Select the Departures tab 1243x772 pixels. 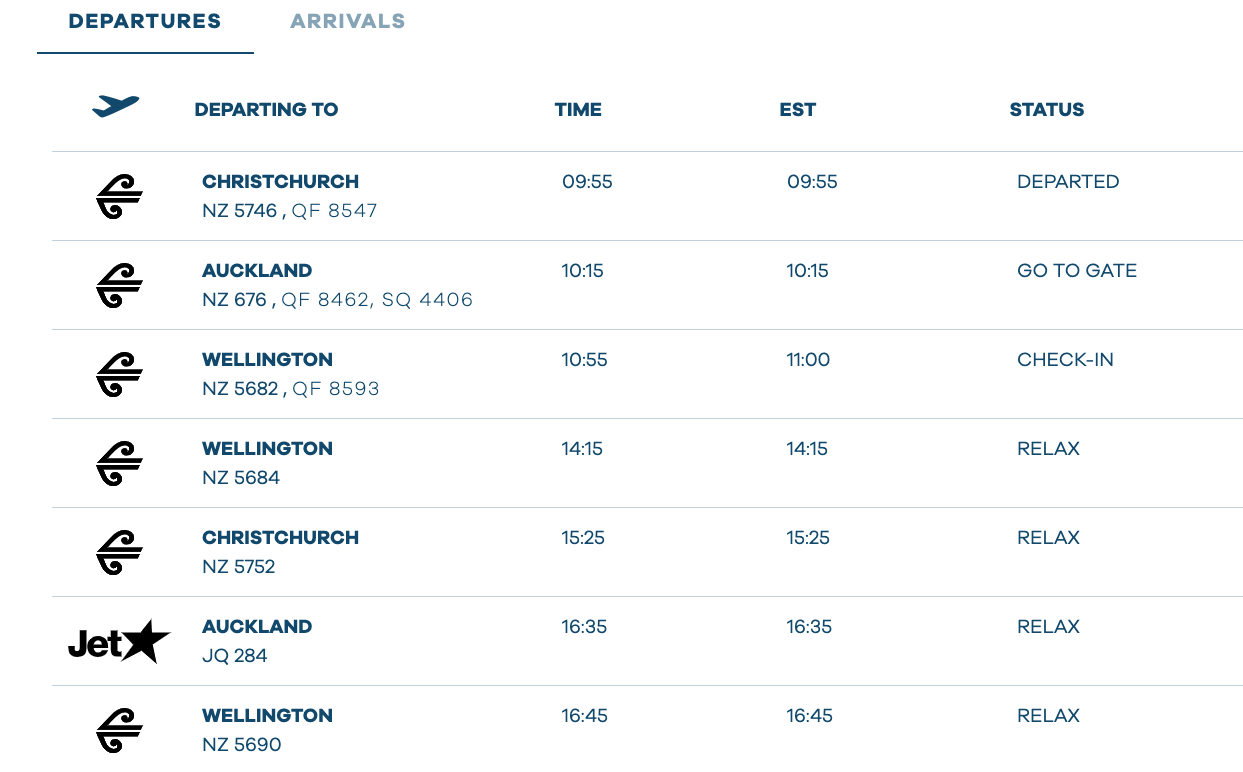tap(145, 21)
